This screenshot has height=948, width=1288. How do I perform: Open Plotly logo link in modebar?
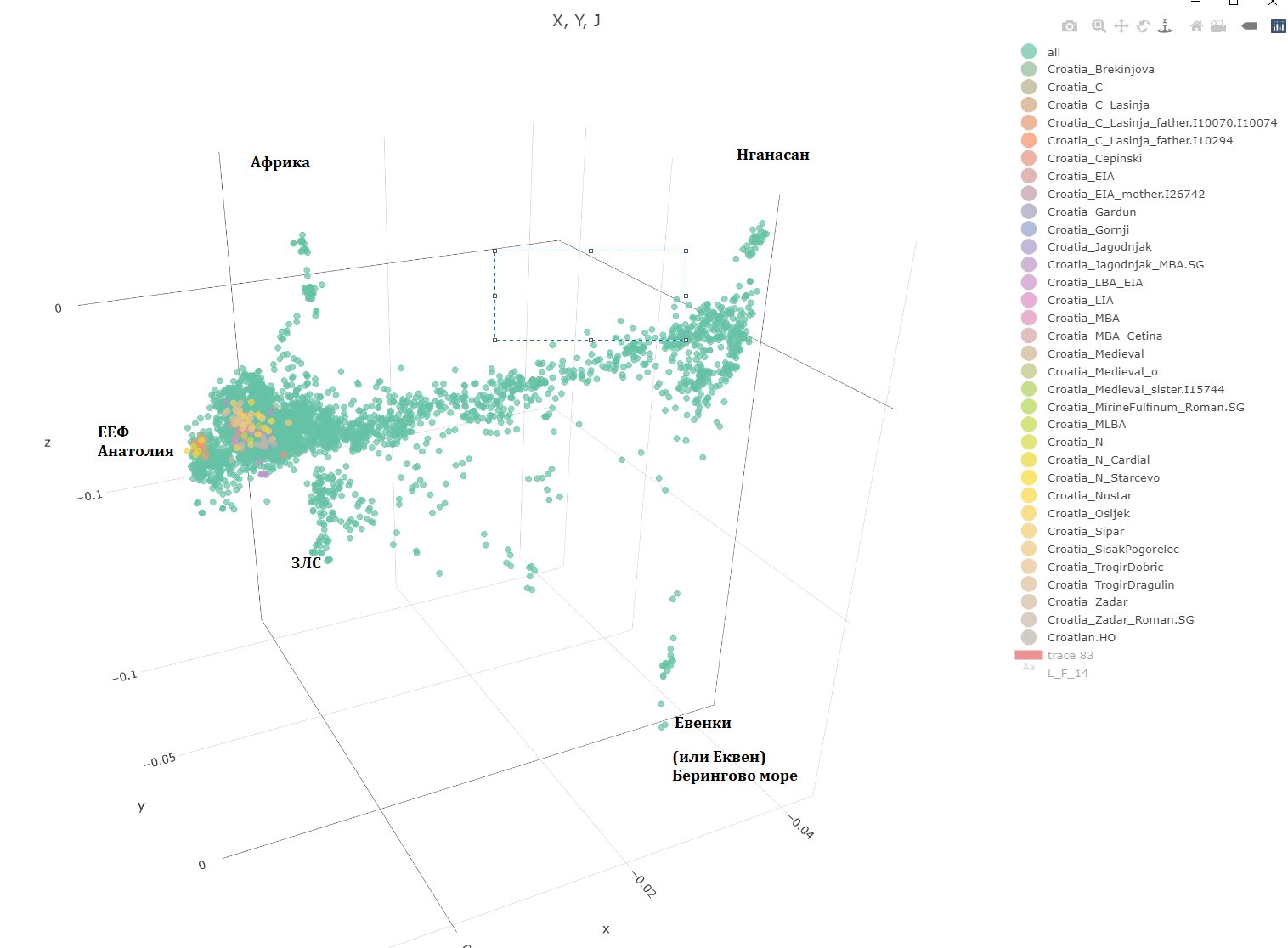coord(1279,26)
